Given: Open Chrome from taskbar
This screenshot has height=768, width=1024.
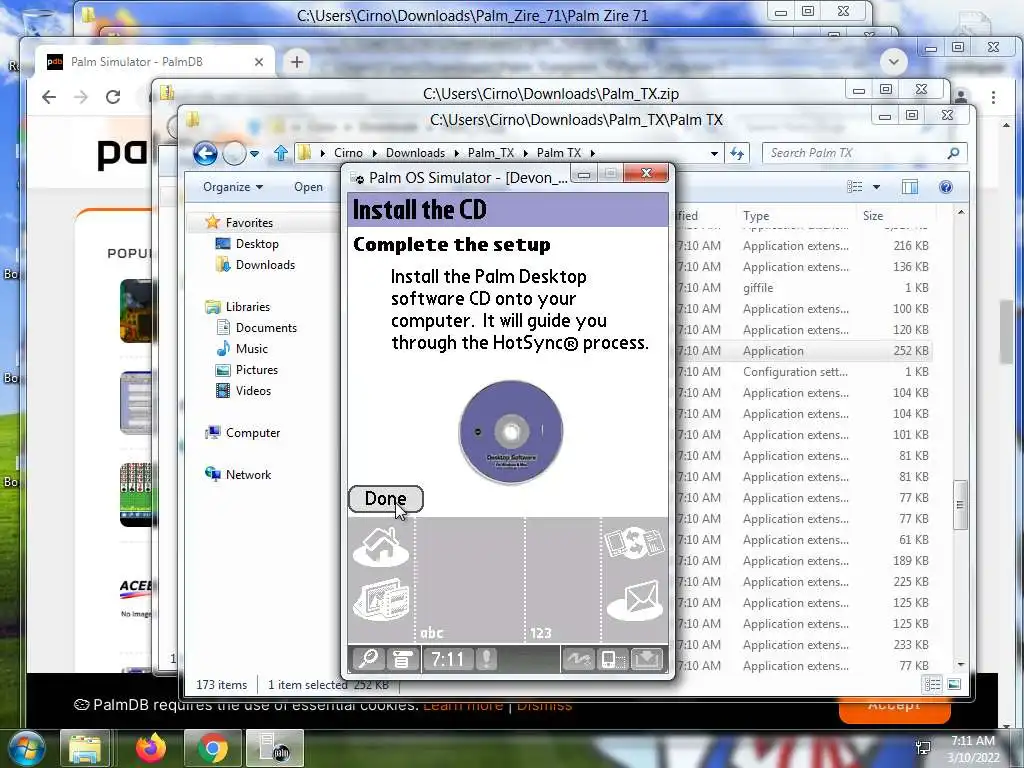Looking at the screenshot, I should coord(212,748).
